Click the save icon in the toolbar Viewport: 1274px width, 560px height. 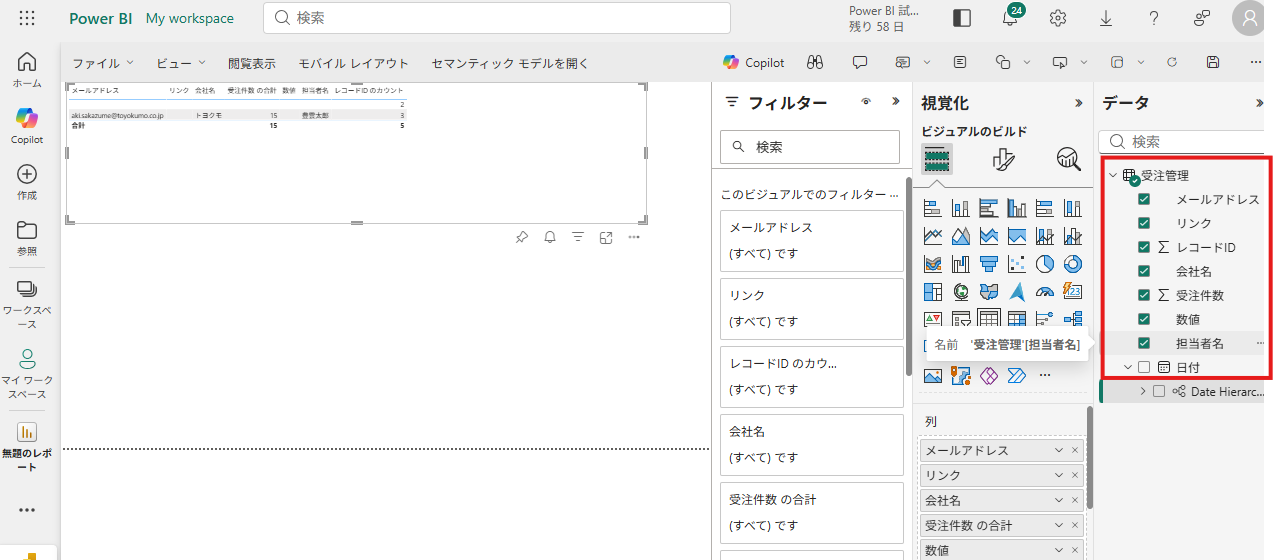(1213, 62)
